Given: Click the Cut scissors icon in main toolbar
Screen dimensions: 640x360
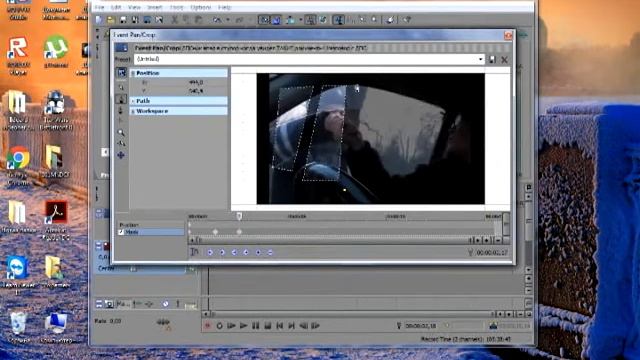Looking at the screenshot, I should point(175,20).
